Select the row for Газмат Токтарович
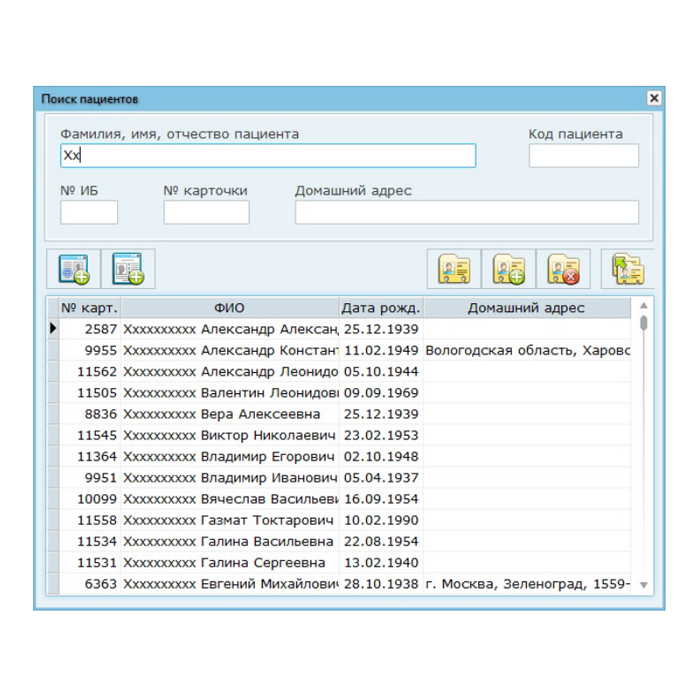The image size is (700, 700). pos(230,520)
